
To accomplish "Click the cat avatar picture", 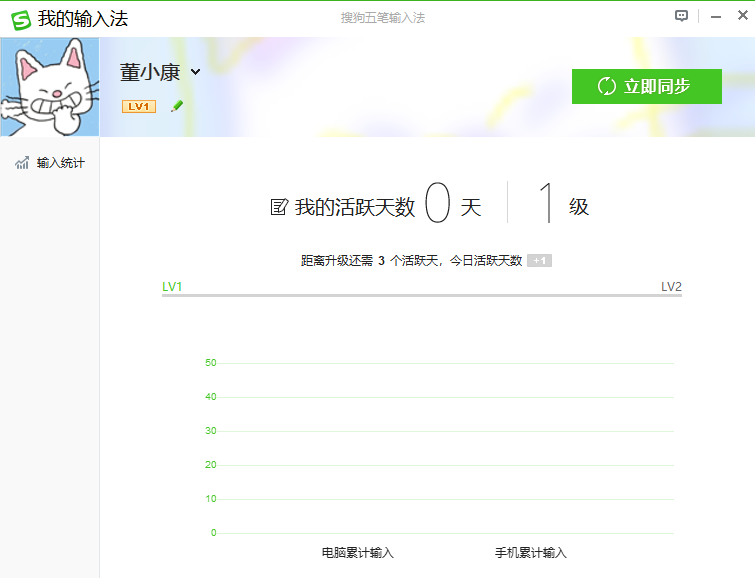I will click(50, 87).
